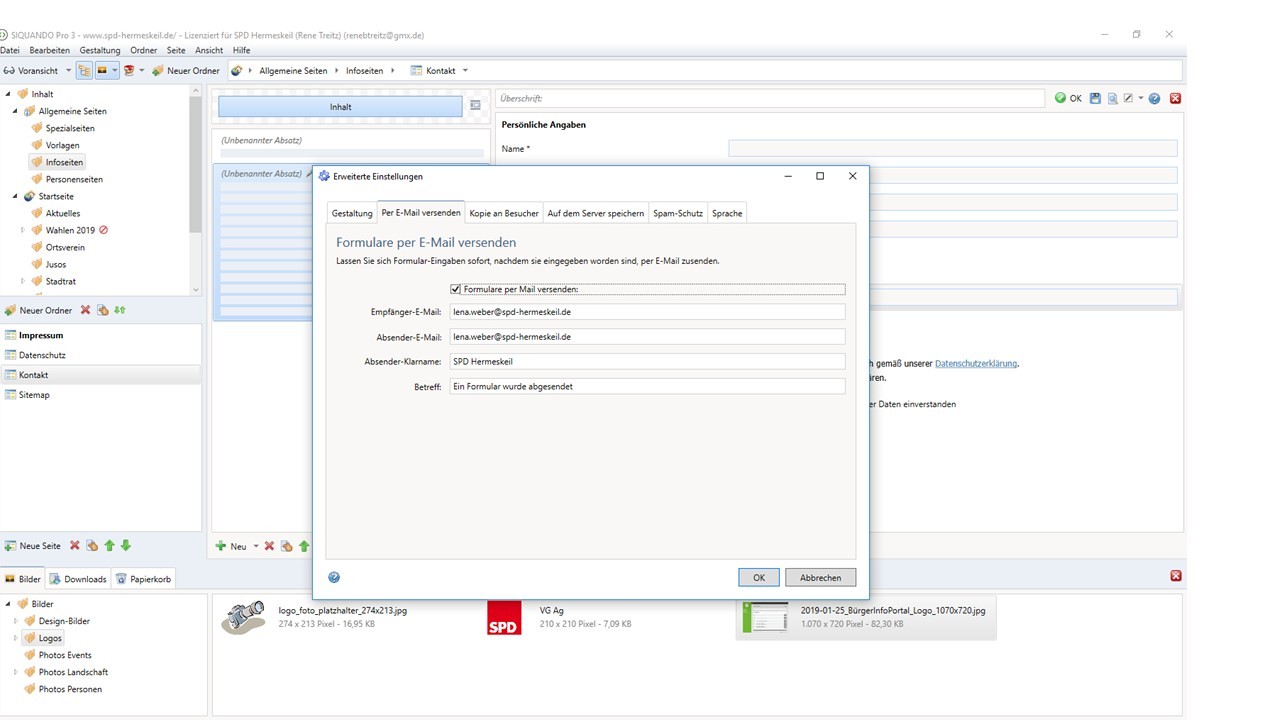The image size is (1280, 720).
Task: Open the Kopie an Besucher tab
Action: click(x=504, y=213)
